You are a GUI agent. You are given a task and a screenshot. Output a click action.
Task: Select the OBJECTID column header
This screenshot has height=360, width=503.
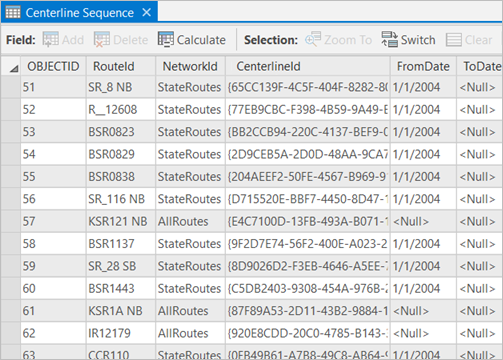coord(53,66)
